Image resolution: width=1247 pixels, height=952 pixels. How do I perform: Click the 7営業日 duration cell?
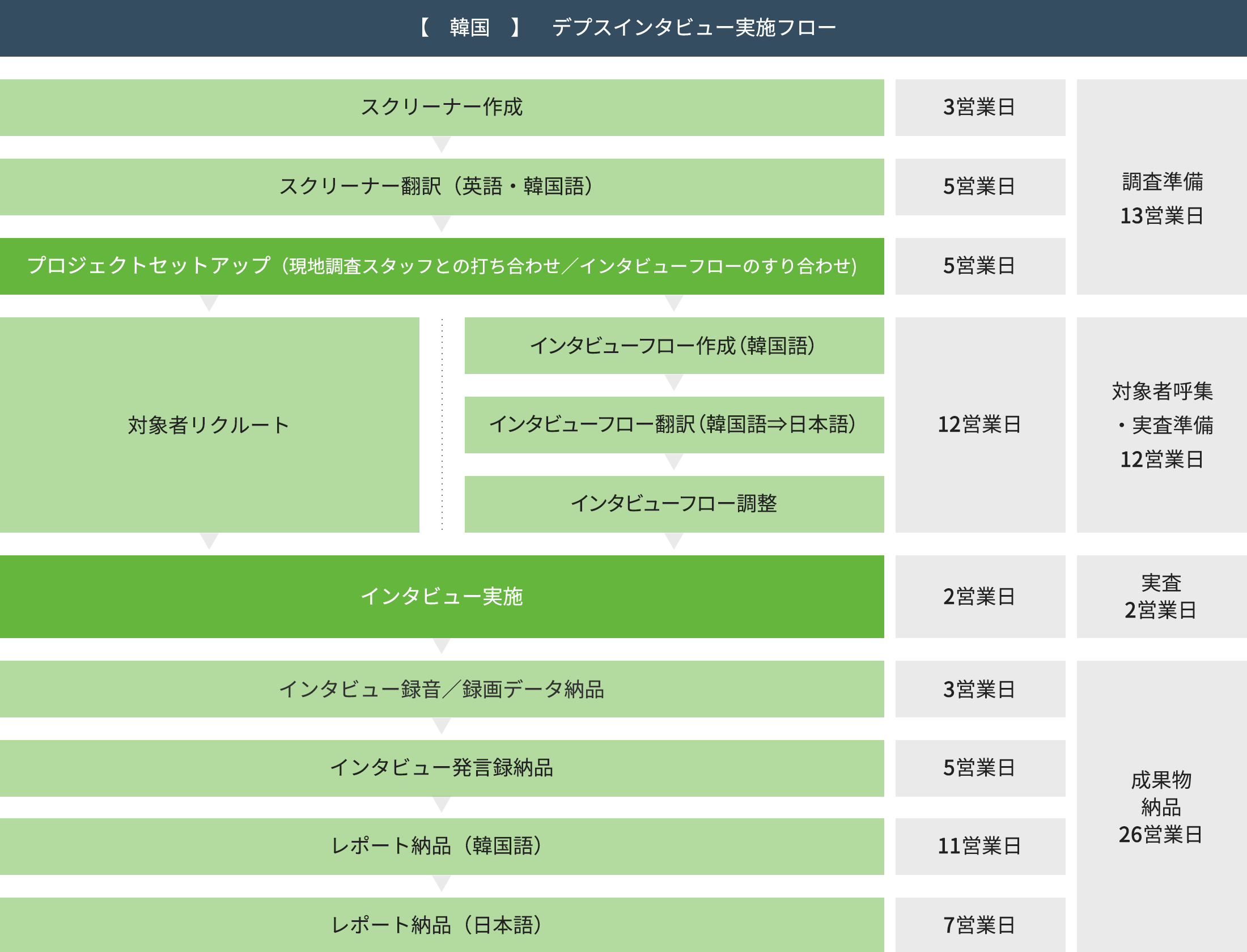[980, 925]
